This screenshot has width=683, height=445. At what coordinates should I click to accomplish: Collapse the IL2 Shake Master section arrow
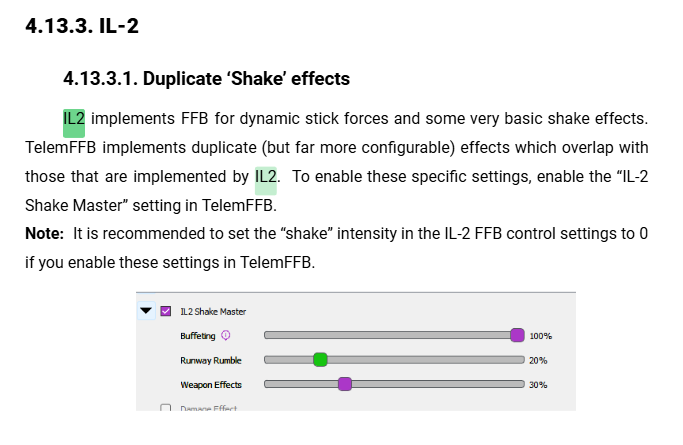(147, 311)
